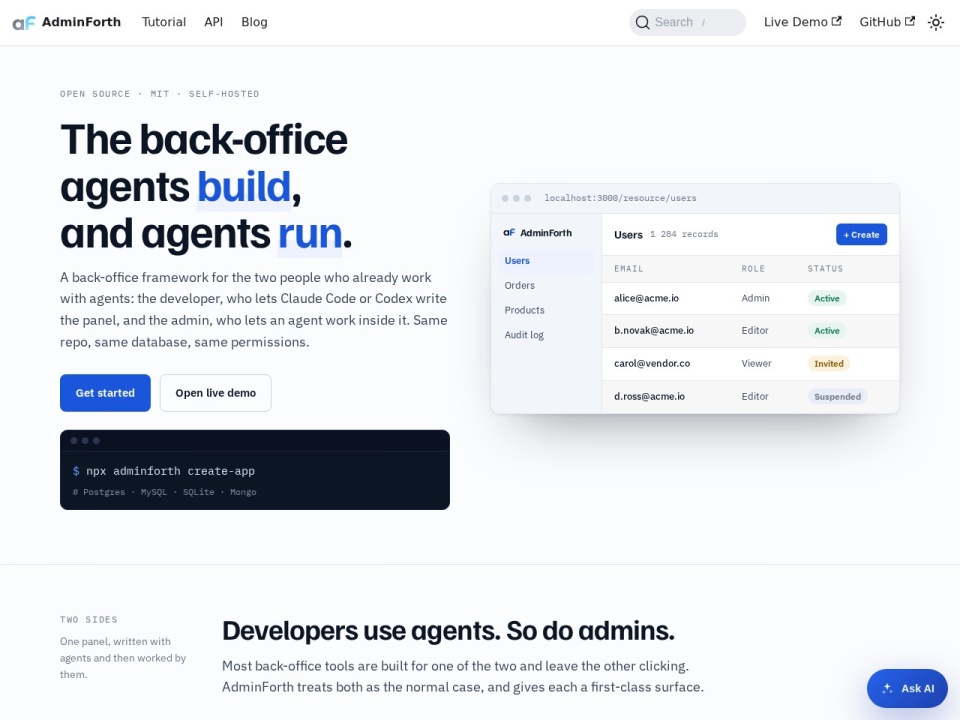Viewport: 960px width, 720px height.
Task: Click Editor role in d.ross's row
Action: pyautogui.click(x=755, y=397)
